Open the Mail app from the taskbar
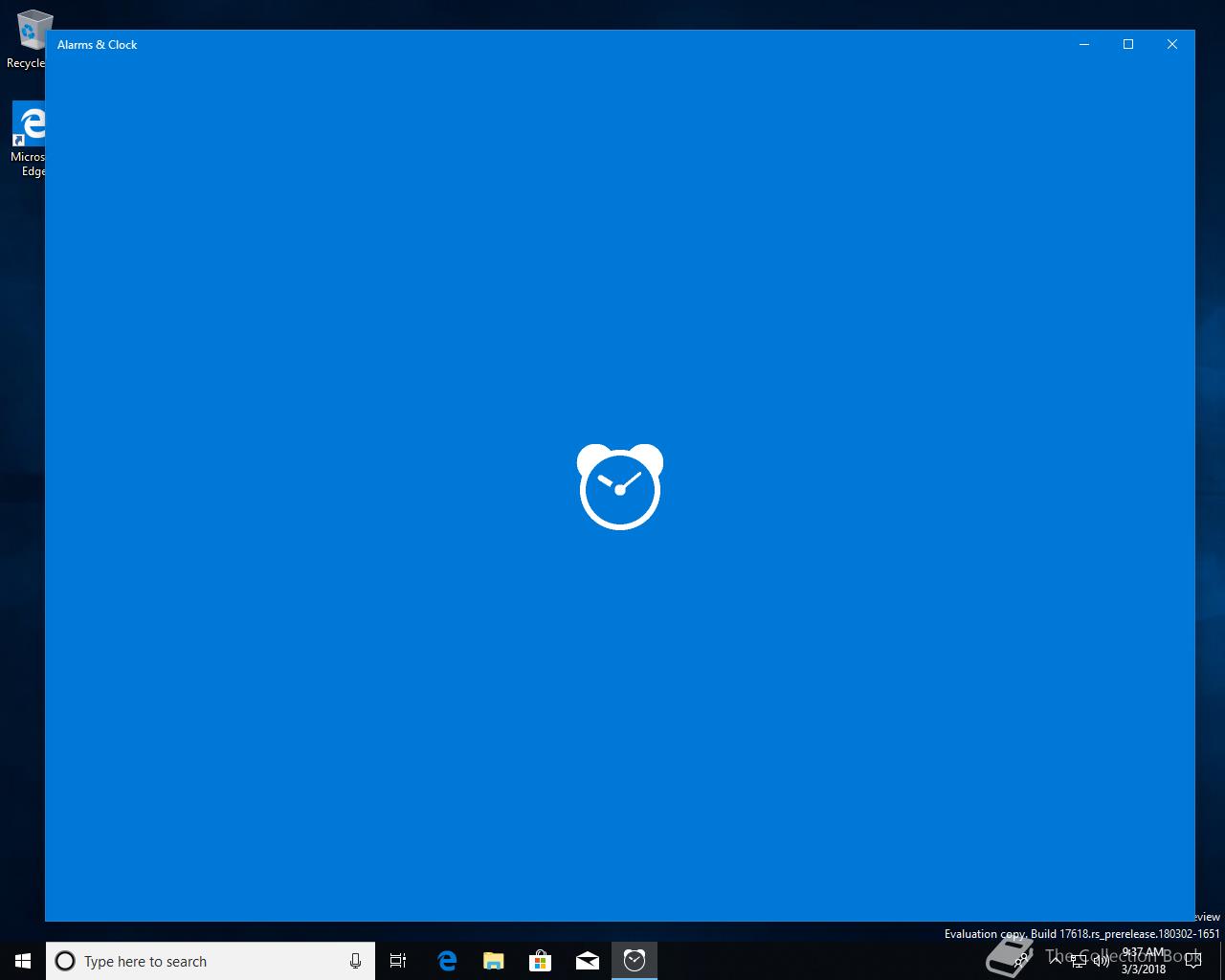1225x980 pixels. point(588,961)
